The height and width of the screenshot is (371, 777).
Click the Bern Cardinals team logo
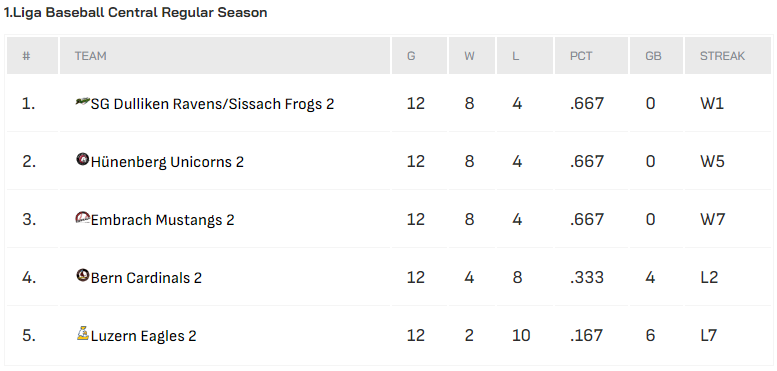(82, 275)
